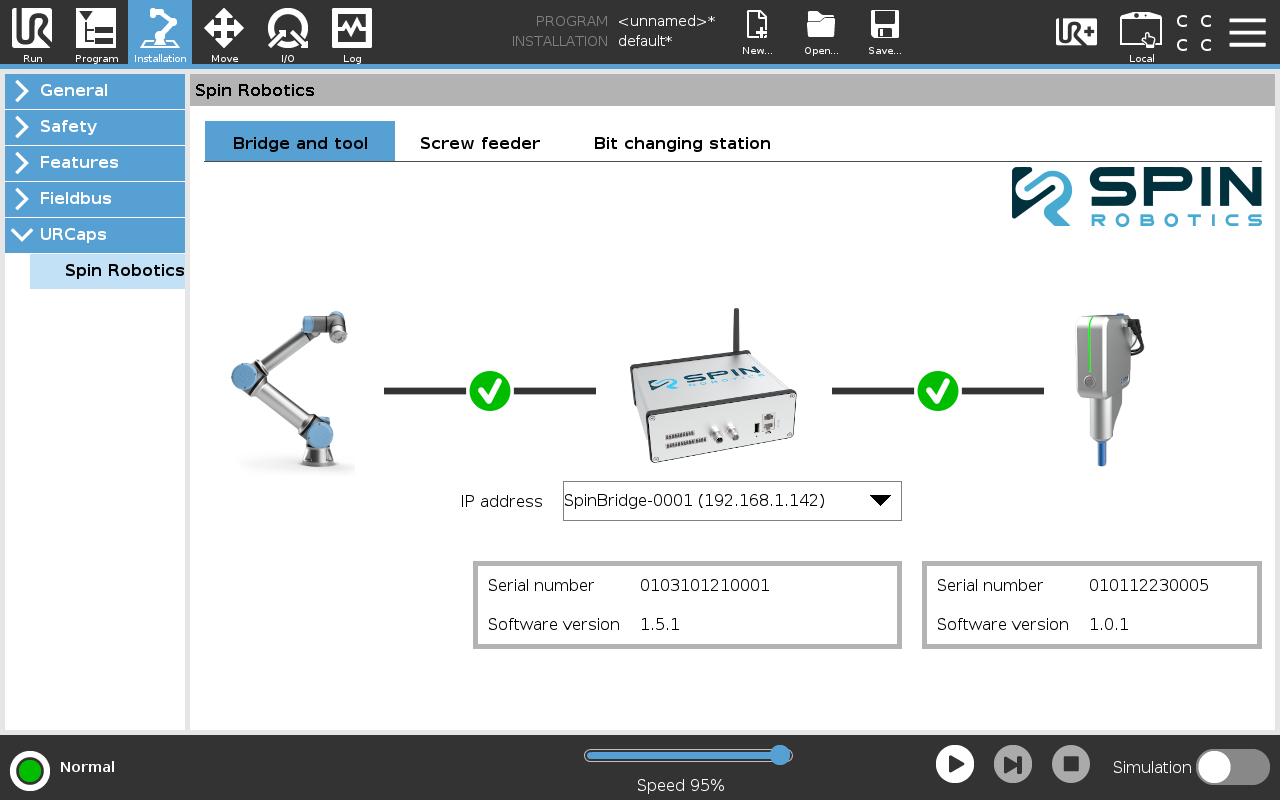Click the Step forward button
This screenshot has width=1280, height=800.
[1013, 765]
